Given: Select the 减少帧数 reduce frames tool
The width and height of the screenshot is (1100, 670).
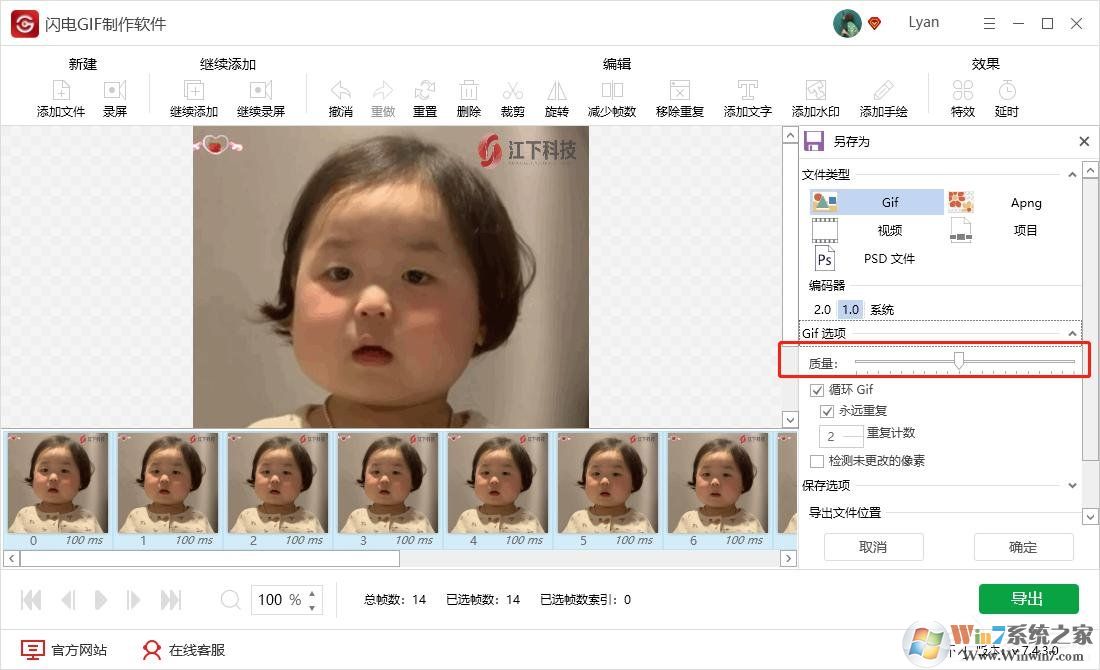Looking at the screenshot, I should [611, 97].
